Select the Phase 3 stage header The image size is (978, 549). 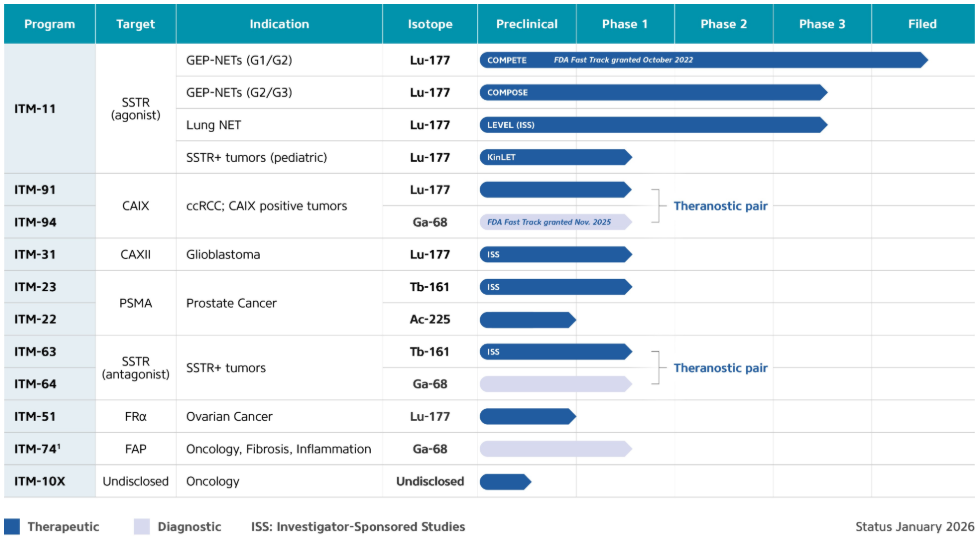point(822,24)
